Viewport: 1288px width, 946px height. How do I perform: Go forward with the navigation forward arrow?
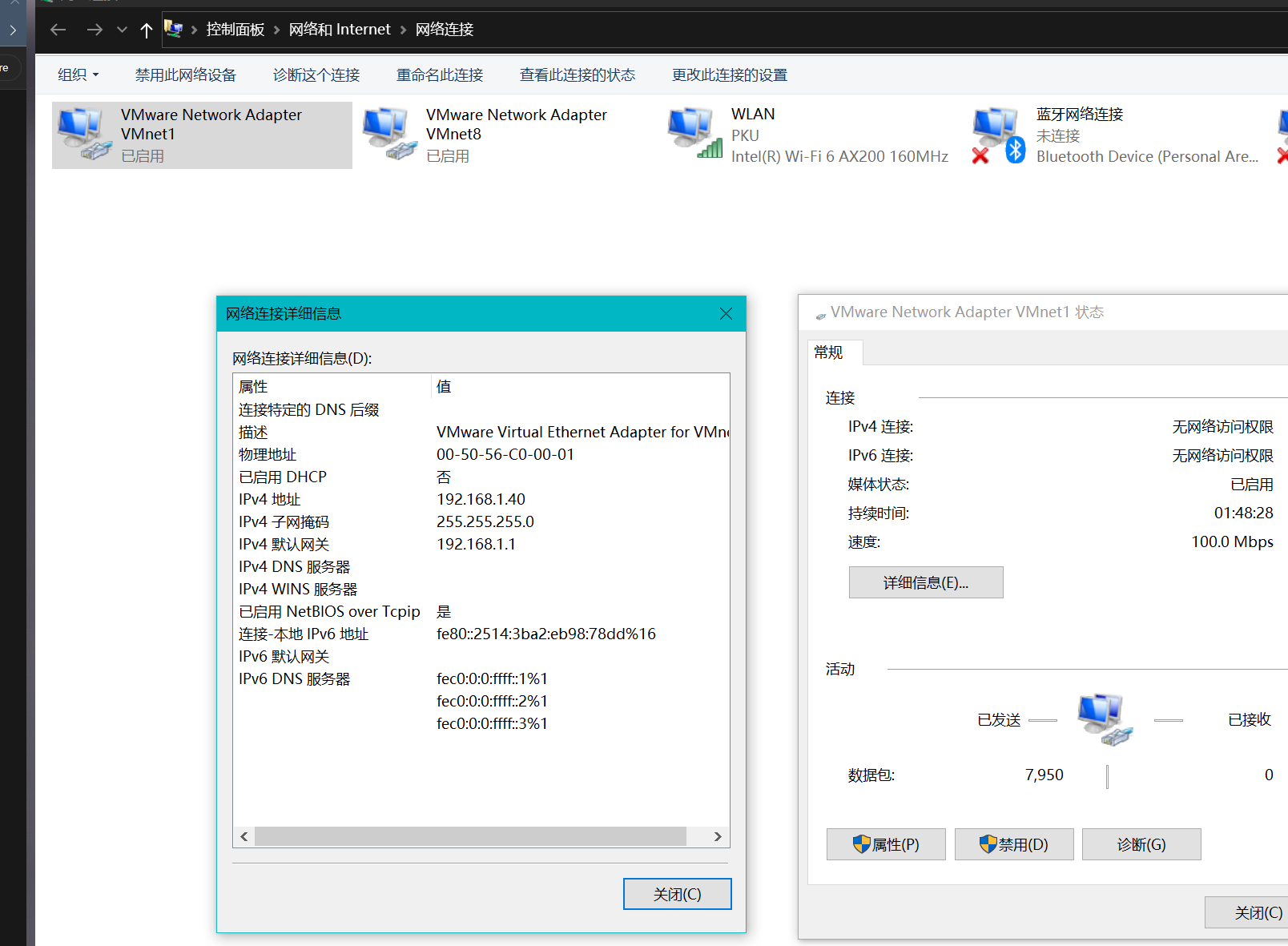click(95, 30)
